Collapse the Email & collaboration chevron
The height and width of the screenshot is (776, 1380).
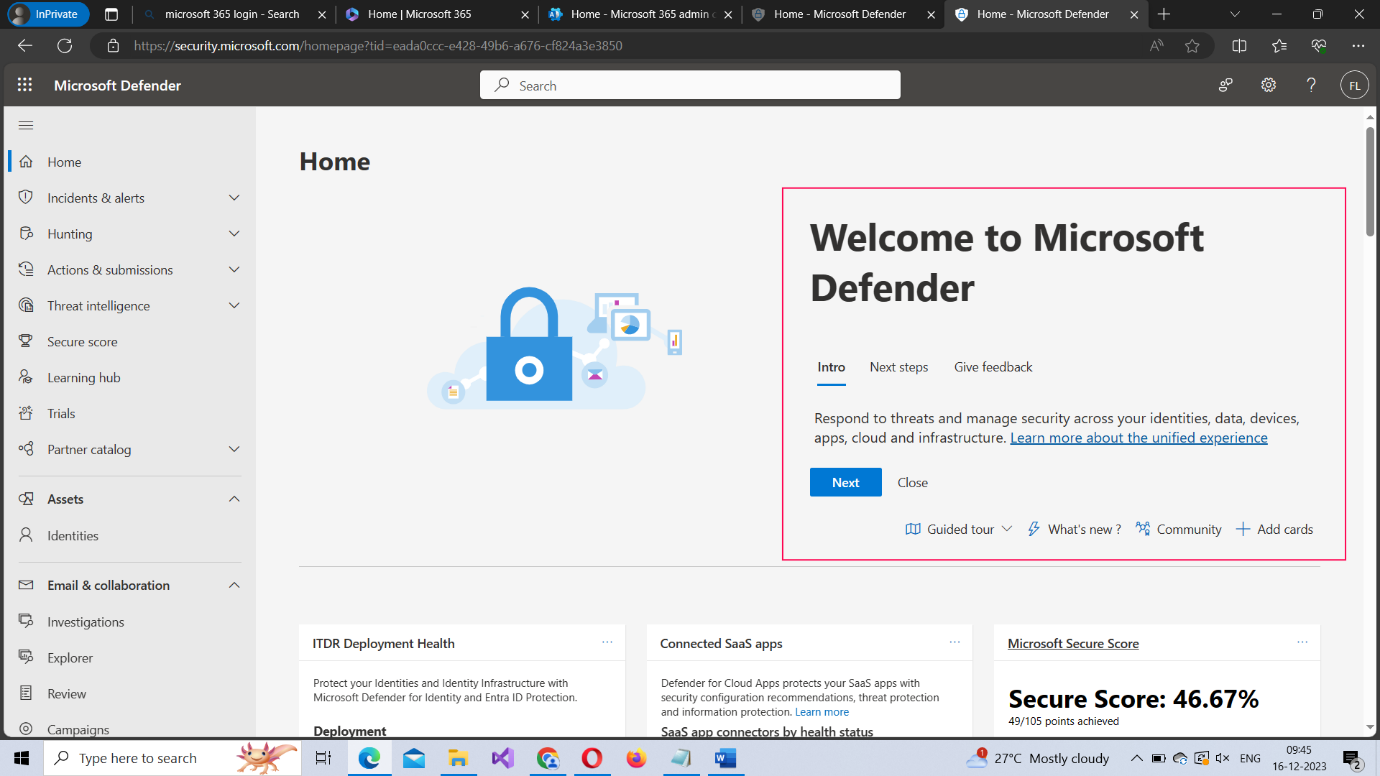coord(234,585)
